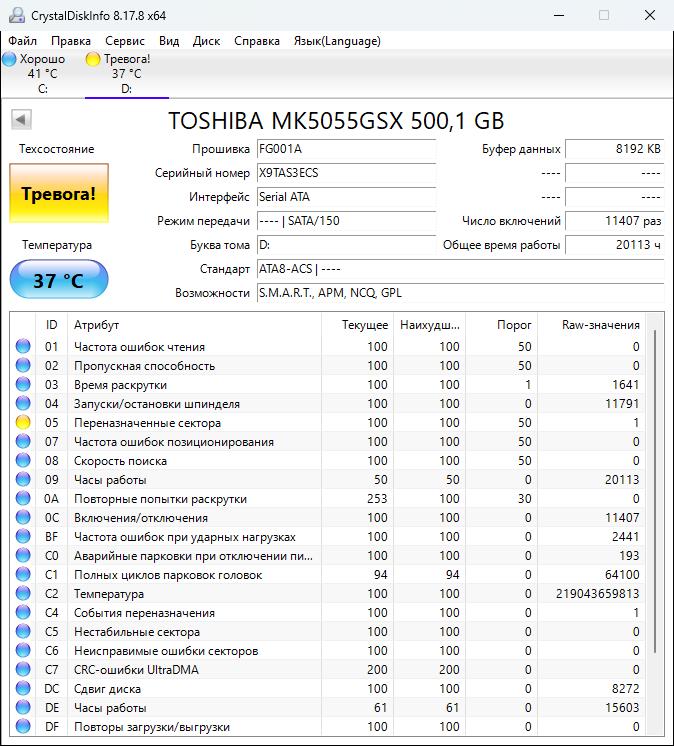Click the status orb for attribute BF
Viewport: 674px width, 746px height.
tap(23, 537)
